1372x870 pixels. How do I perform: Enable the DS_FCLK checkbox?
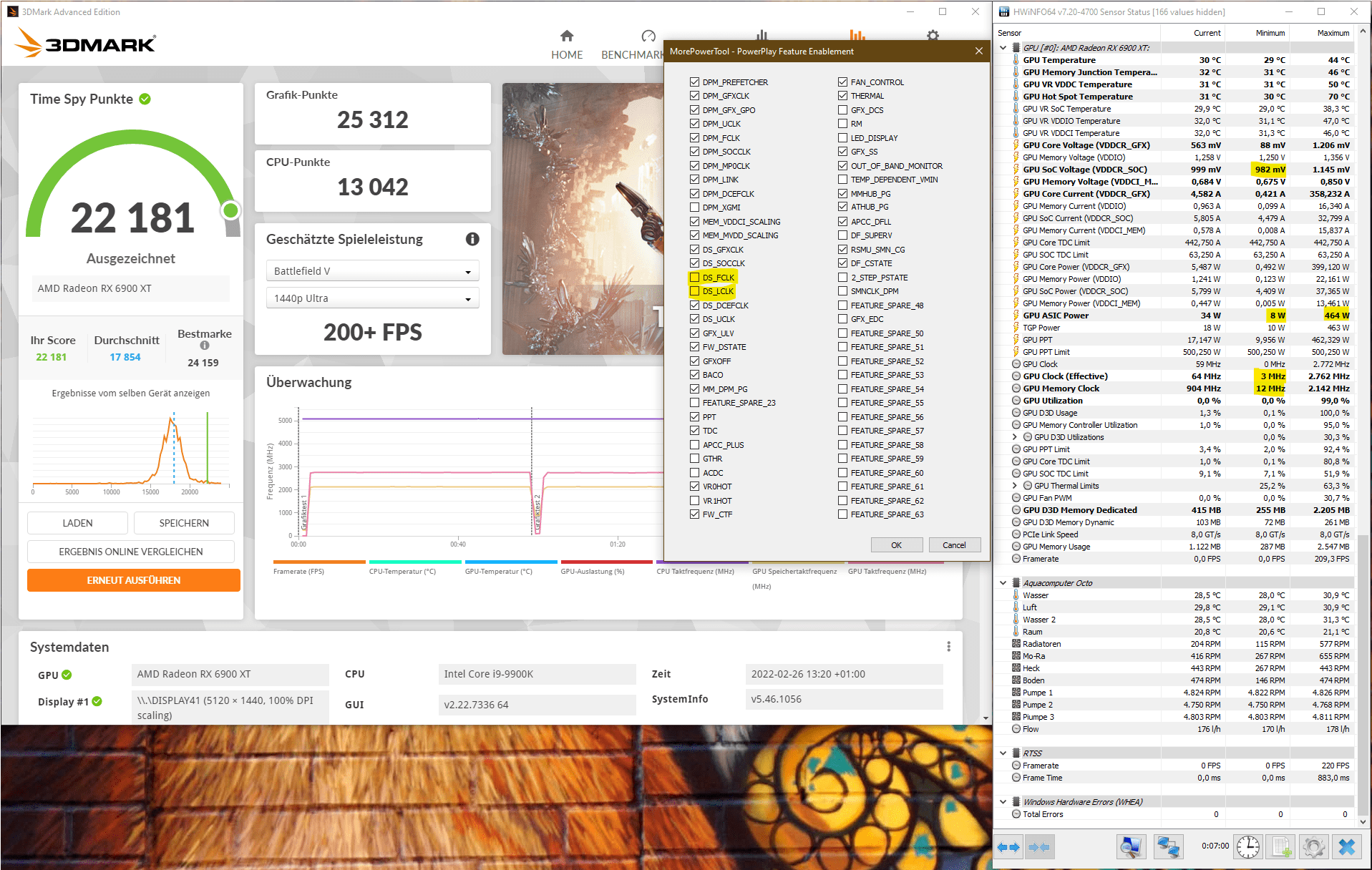coord(694,278)
